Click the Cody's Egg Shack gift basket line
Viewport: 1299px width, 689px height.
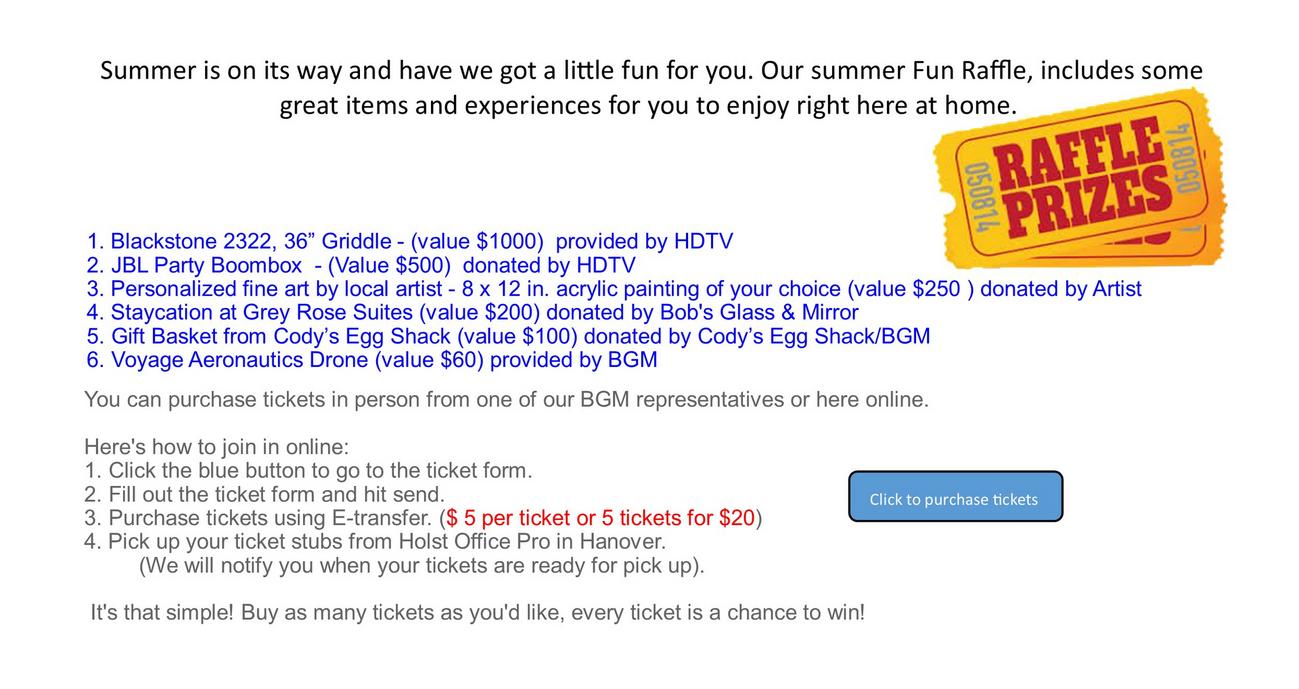(508, 337)
